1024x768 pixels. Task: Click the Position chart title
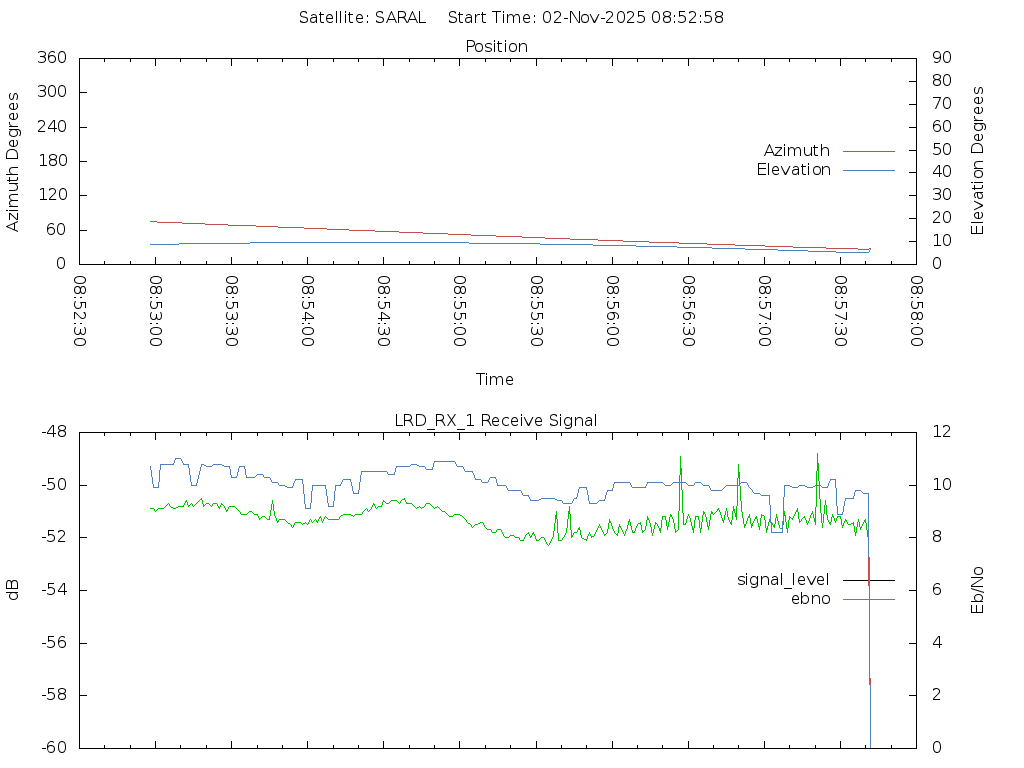[496, 46]
